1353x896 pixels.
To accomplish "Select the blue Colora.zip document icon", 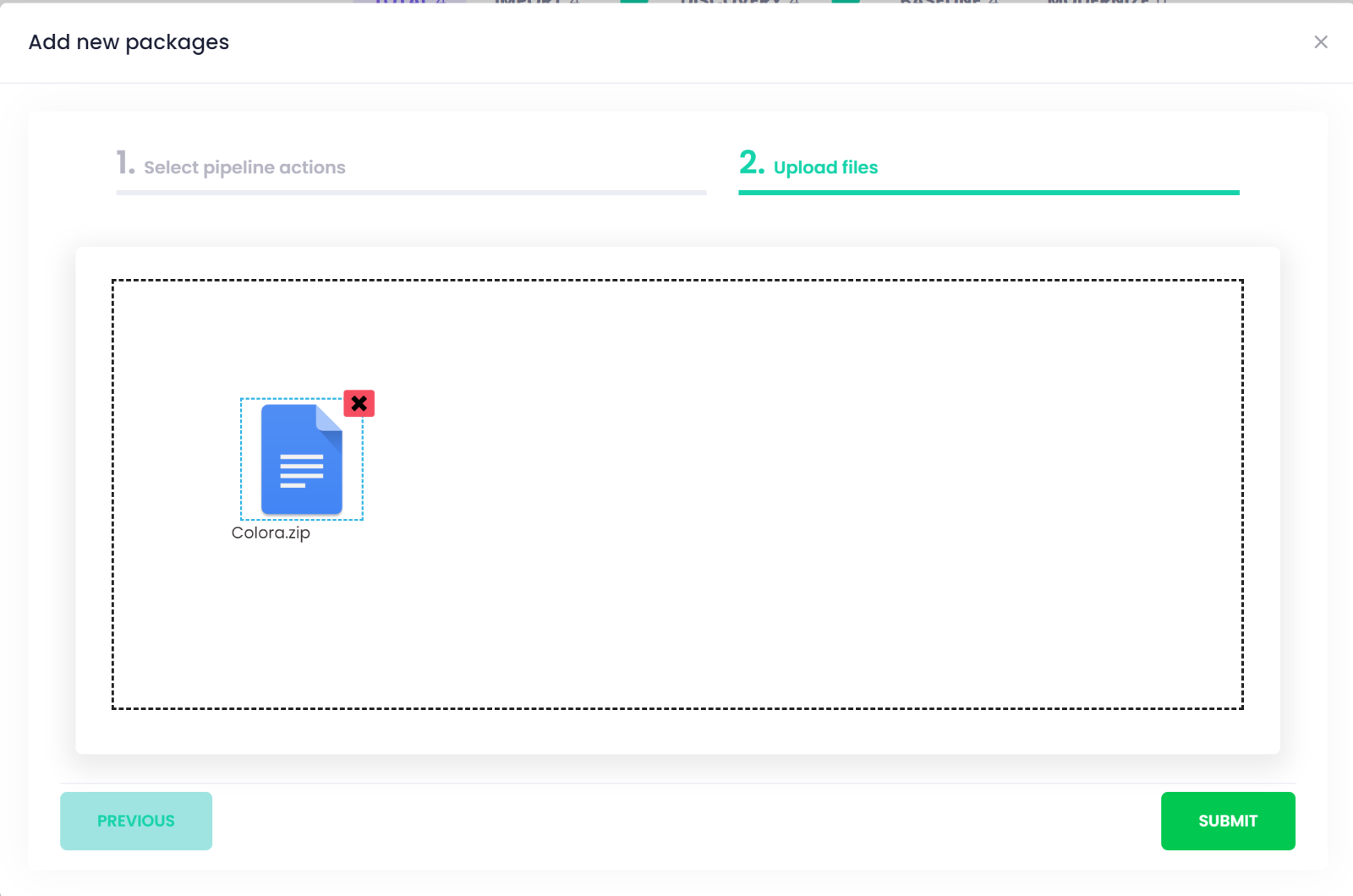I will click(302, 459).
